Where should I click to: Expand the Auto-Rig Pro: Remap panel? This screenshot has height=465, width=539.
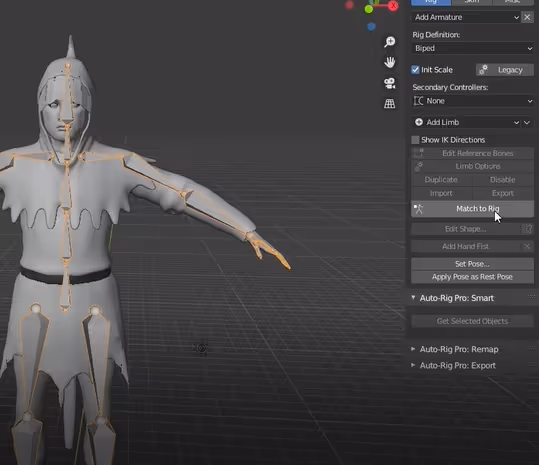click(459, 349)
